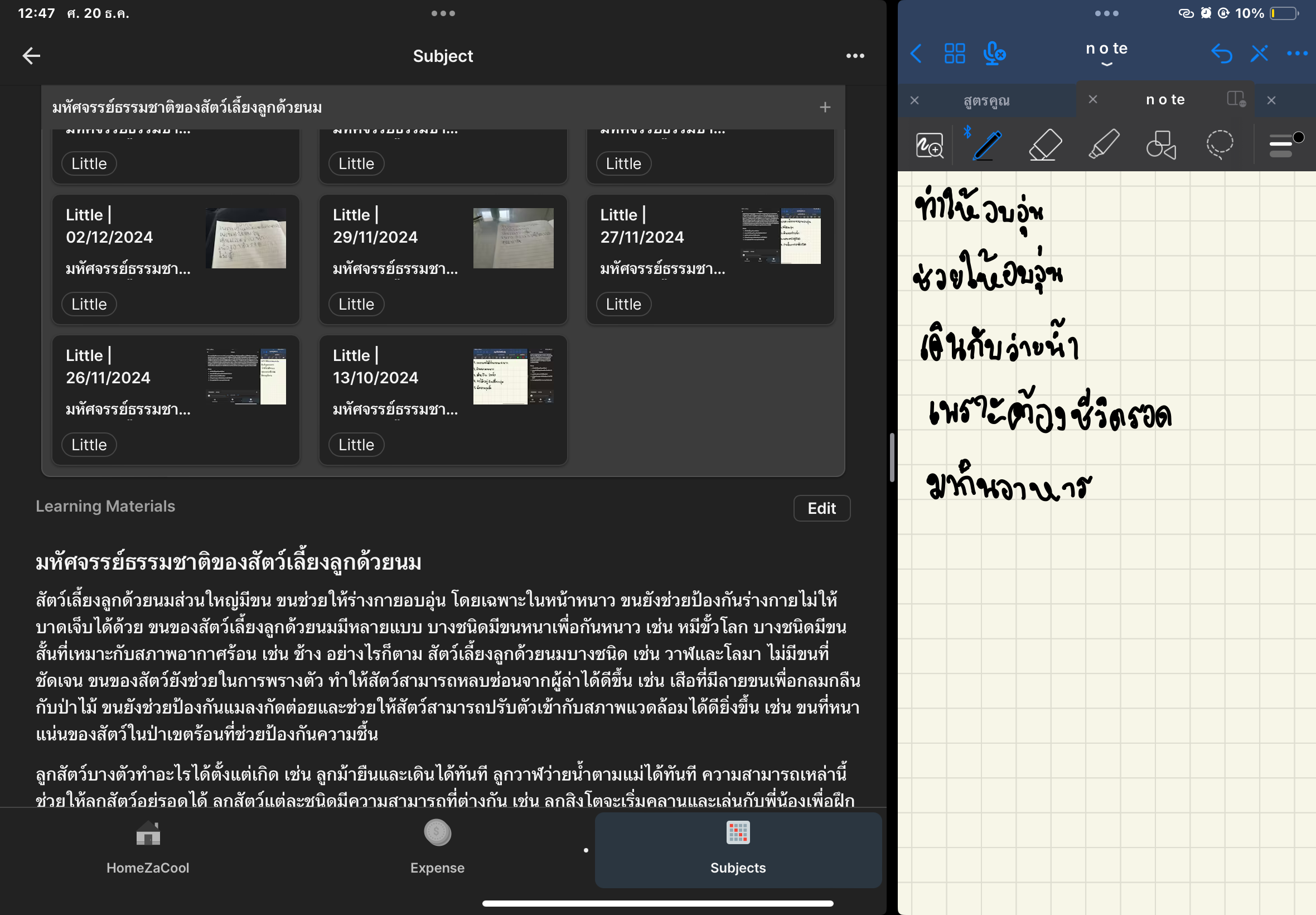Toggle stylus-only editing mode icon
The width and height of the screenshot is (1316, 915).
click(1259, 54)
